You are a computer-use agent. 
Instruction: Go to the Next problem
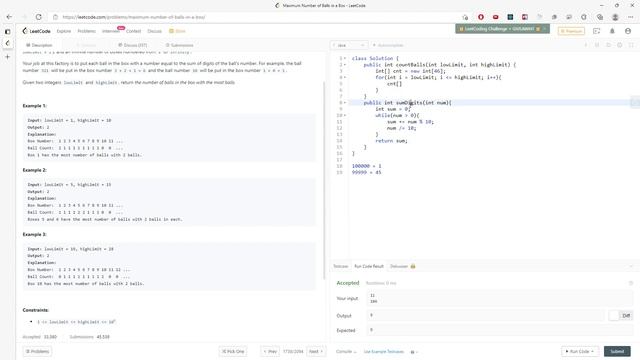point(316,351)
